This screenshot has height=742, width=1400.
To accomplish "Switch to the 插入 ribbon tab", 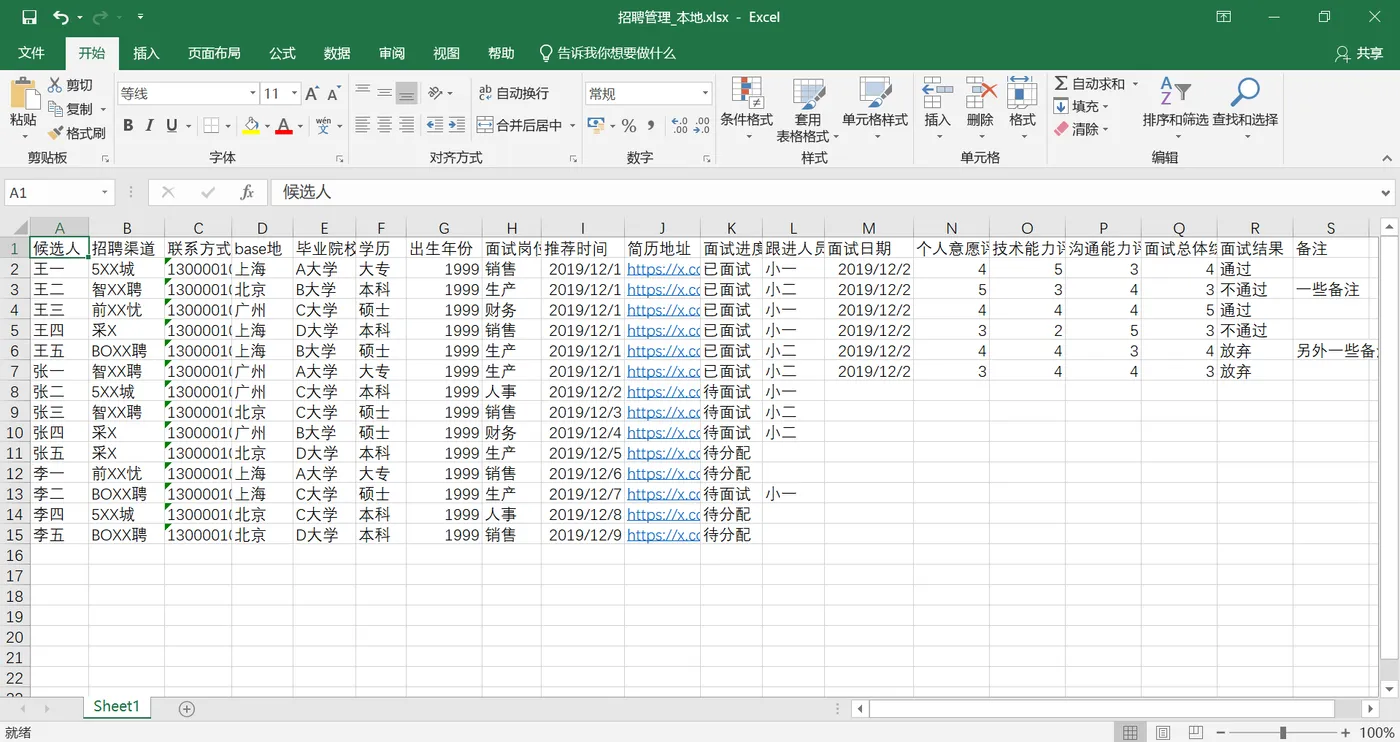I will [146, 53].
